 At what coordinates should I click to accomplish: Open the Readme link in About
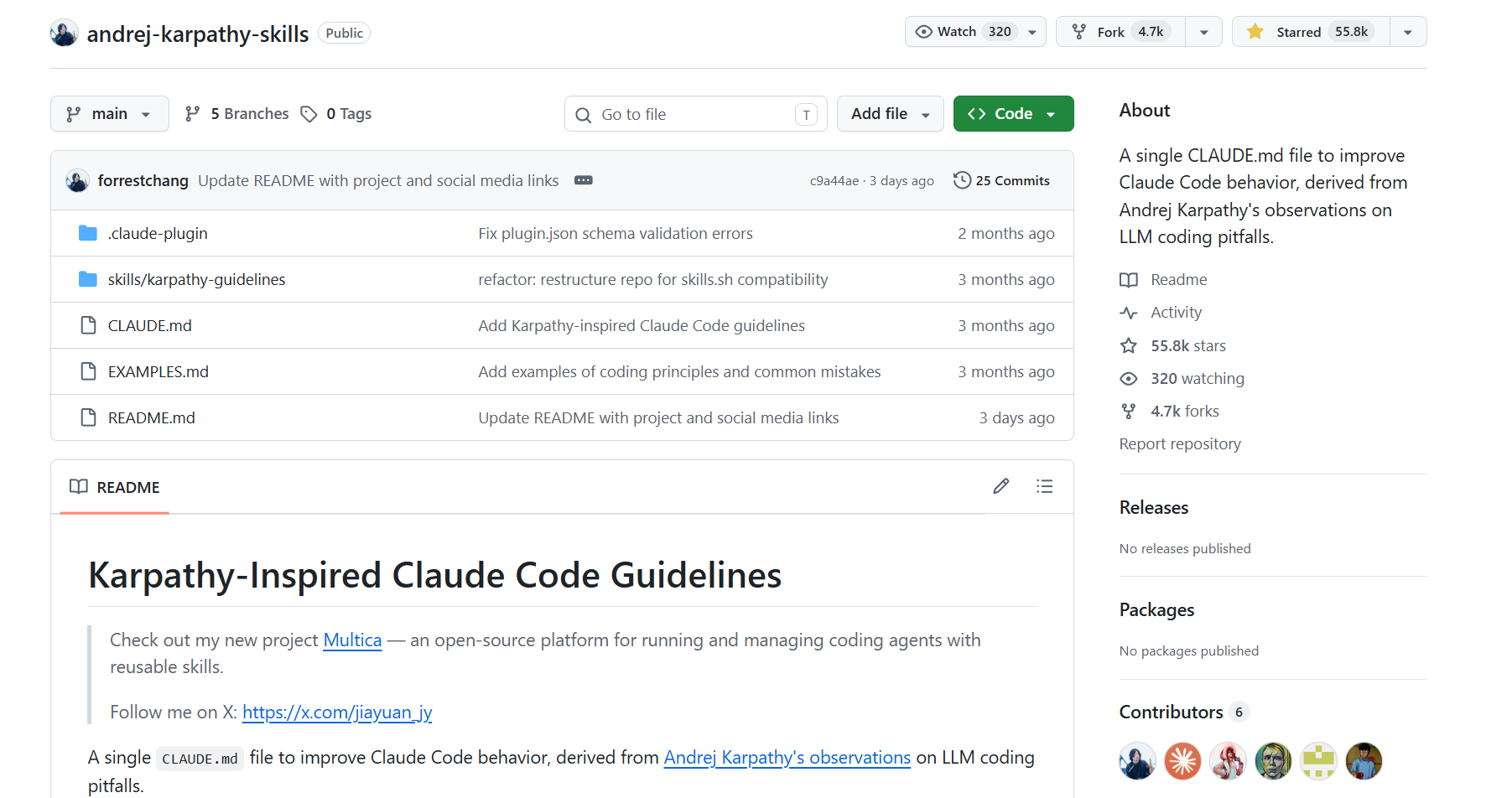[1178, 279]
